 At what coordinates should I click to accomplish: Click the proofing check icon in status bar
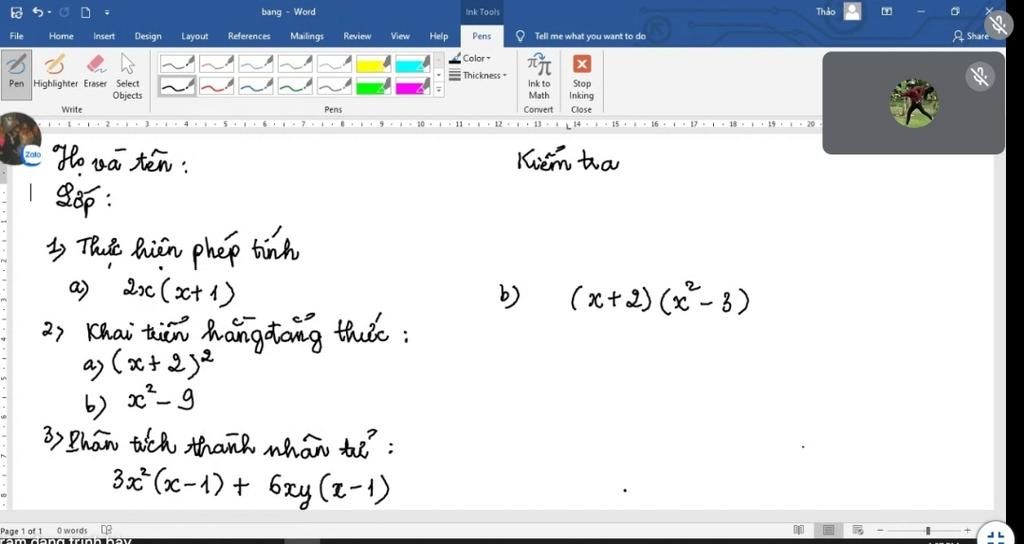106,530
